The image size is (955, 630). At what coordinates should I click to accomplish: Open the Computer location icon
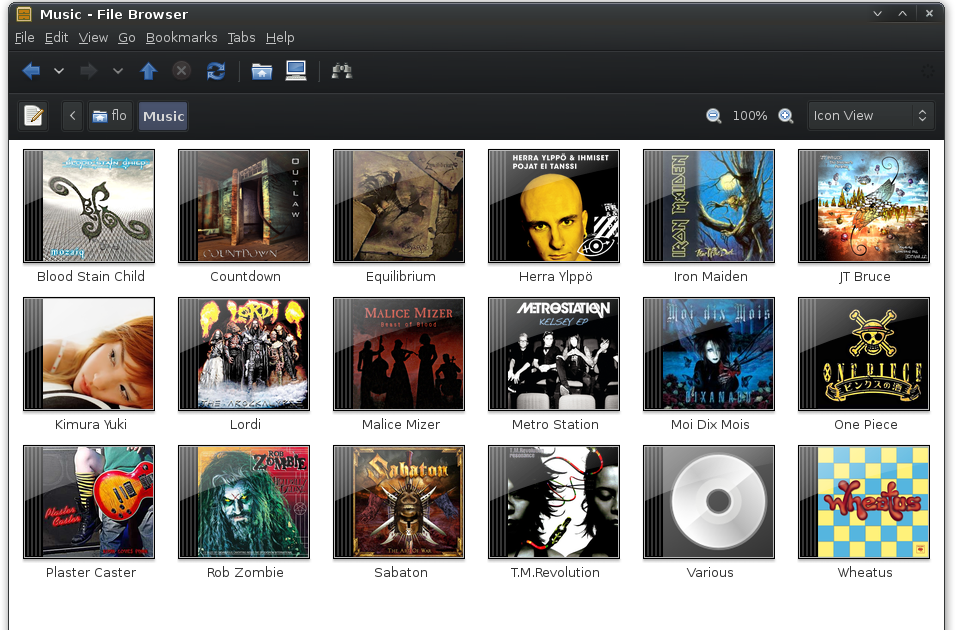click(x=296, y=71)
